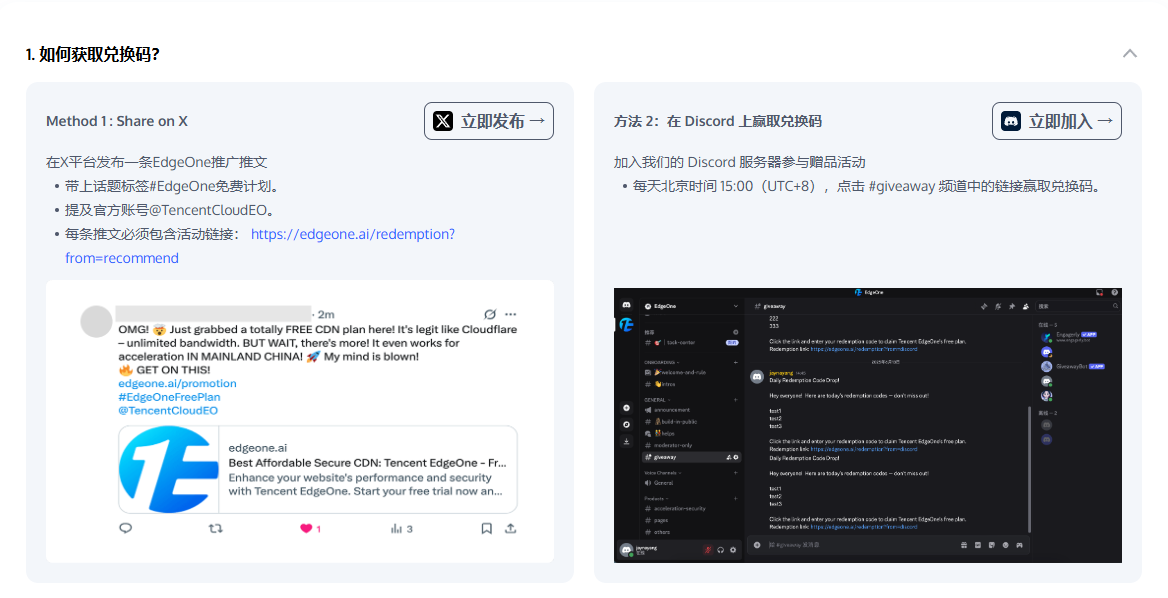
Task: Open the edgeone.ai/promotion link in tweet
Action: (x=177, y=384)
